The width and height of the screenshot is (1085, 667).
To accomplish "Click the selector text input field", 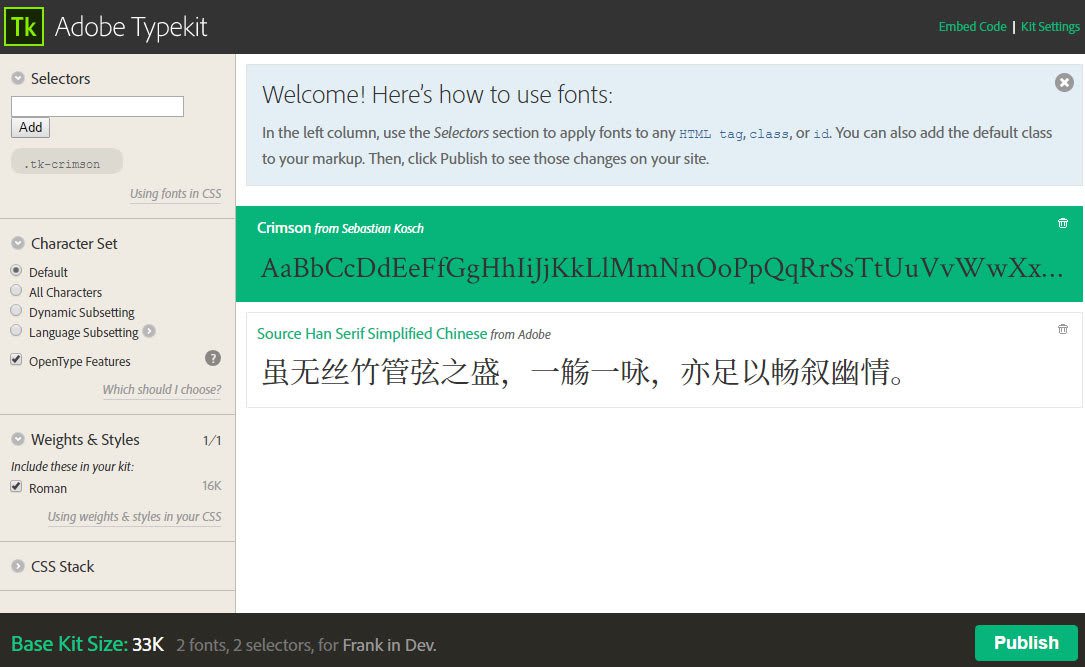I will (x=96, y=105).
